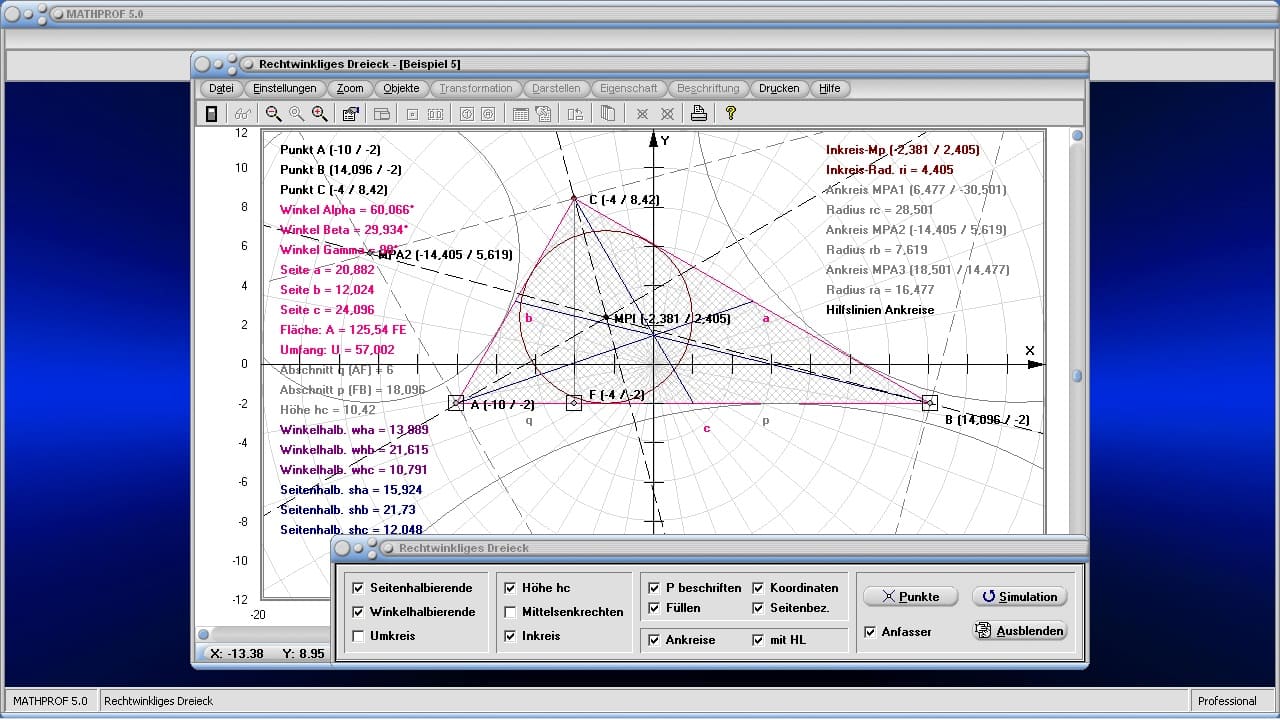Click the 'Professional' status bar entry

(x=1227, y=701)
